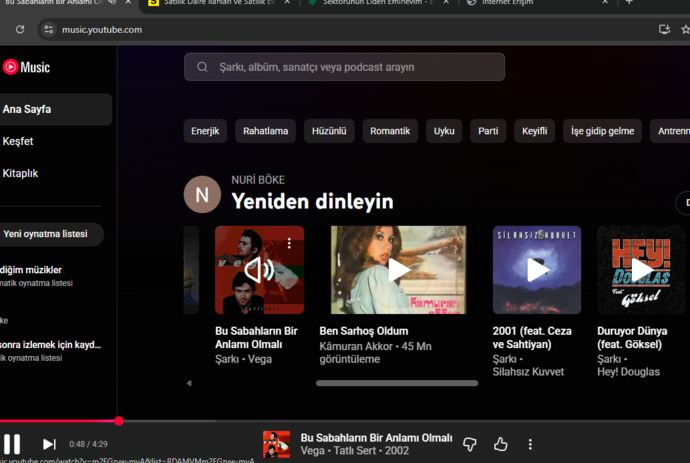690x463 pixels.
Task: Open a new browser tab
Action: (x=629, y=2)
